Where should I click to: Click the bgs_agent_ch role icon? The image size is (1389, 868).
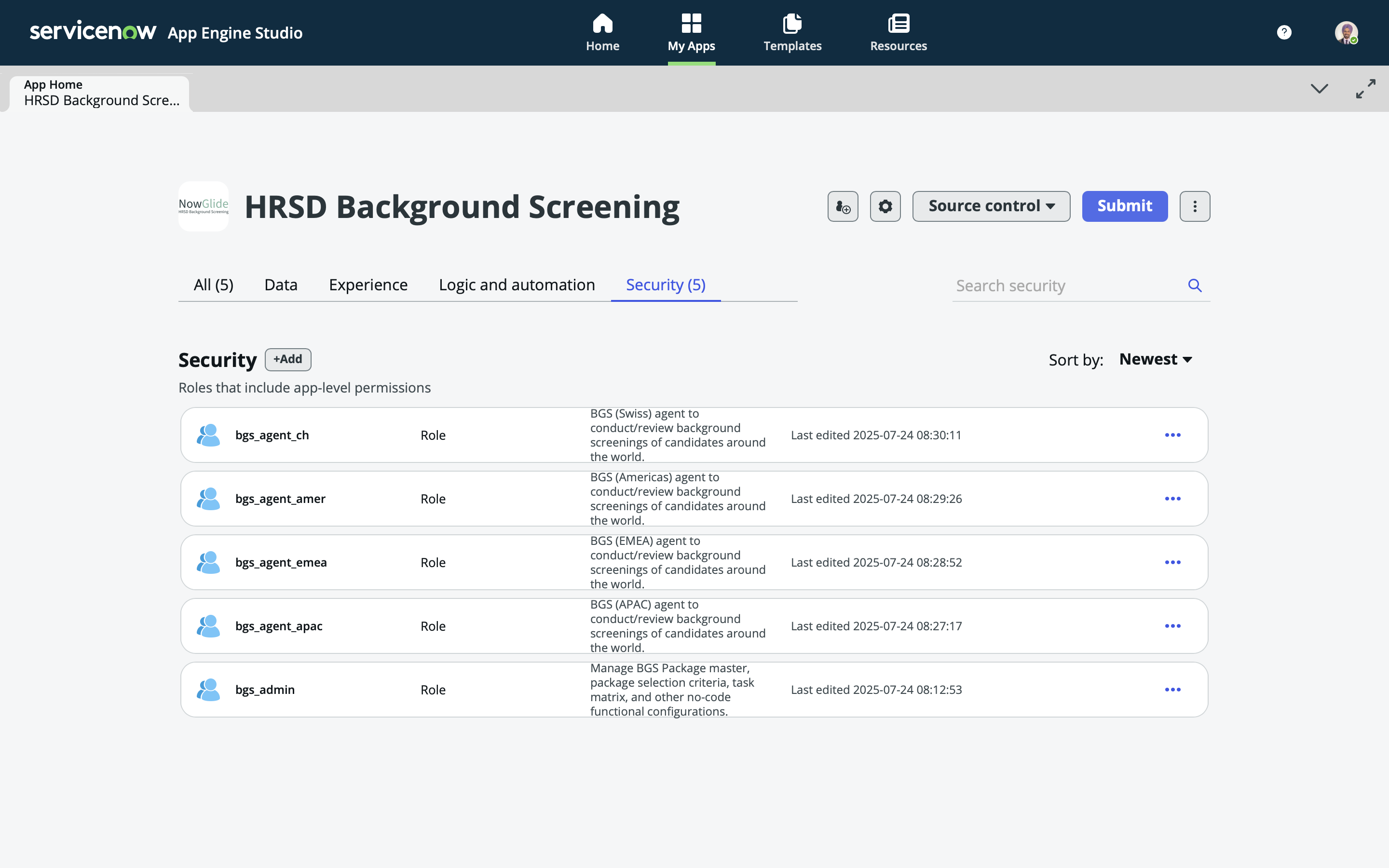208,435
